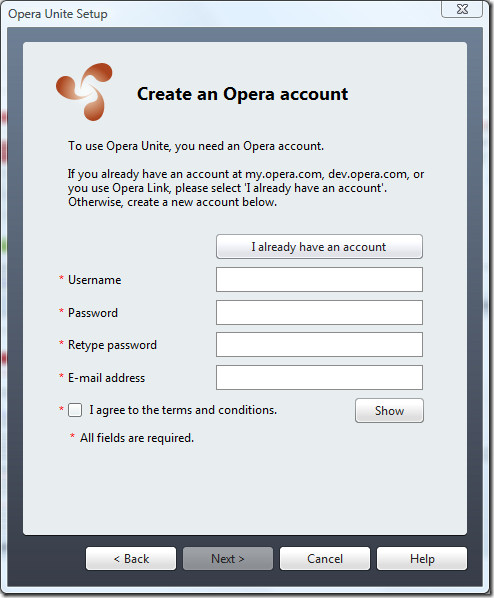This screenshot has width=494, height=598.
Task: Focus the Username input field
Action: tap(319, 280)
